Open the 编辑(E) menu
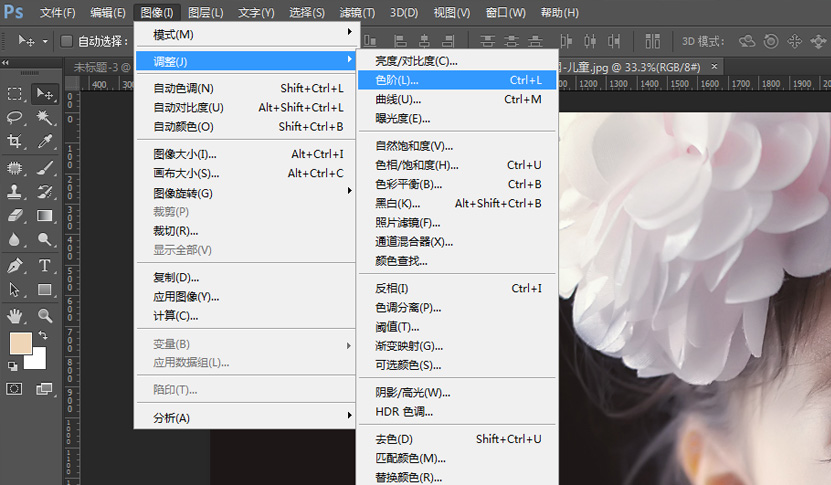The width and height of the screenshot is (831, 485). tap(108, 12)
